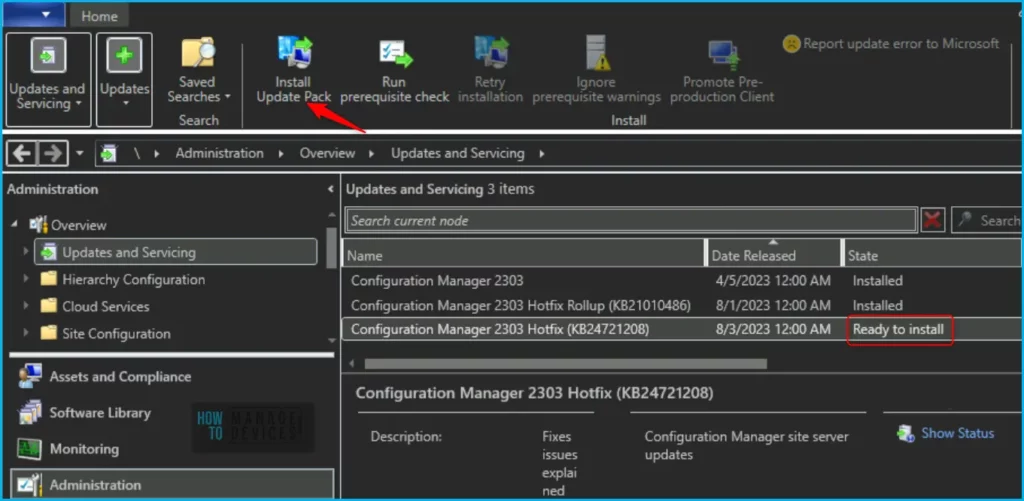Click Updates and Servicing in the breadcrumb
This screenshot has width=1024, height=501.
(x=457, y=154)
